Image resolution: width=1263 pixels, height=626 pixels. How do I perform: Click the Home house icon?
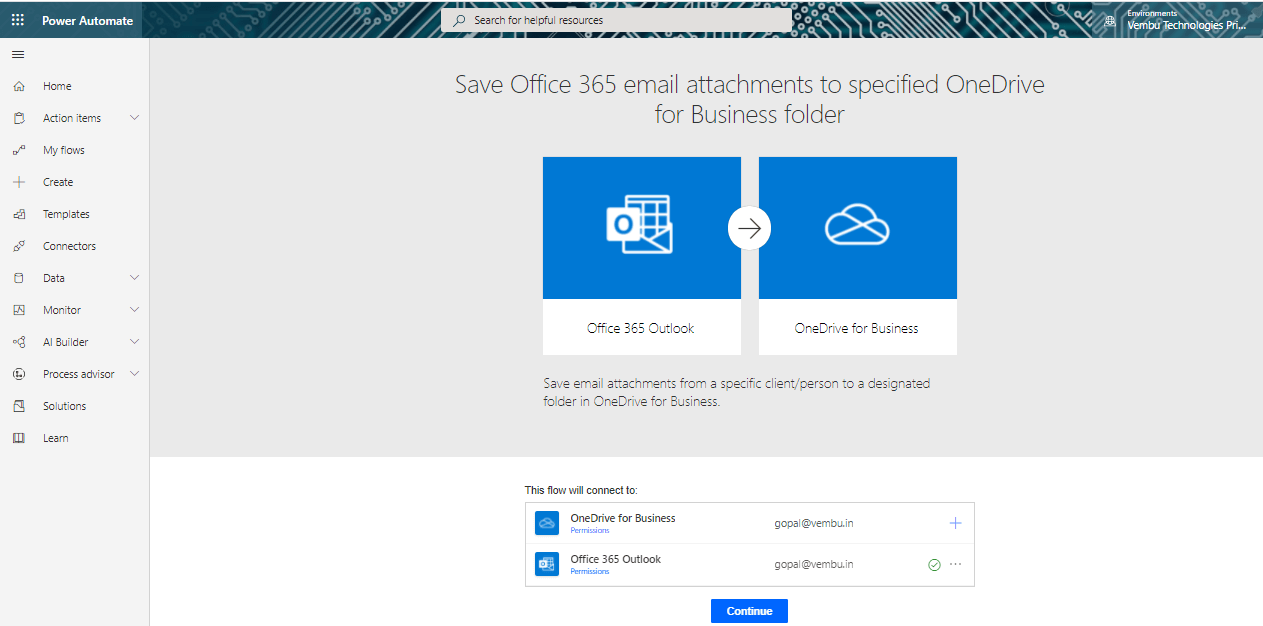click(x=19, y=86)
